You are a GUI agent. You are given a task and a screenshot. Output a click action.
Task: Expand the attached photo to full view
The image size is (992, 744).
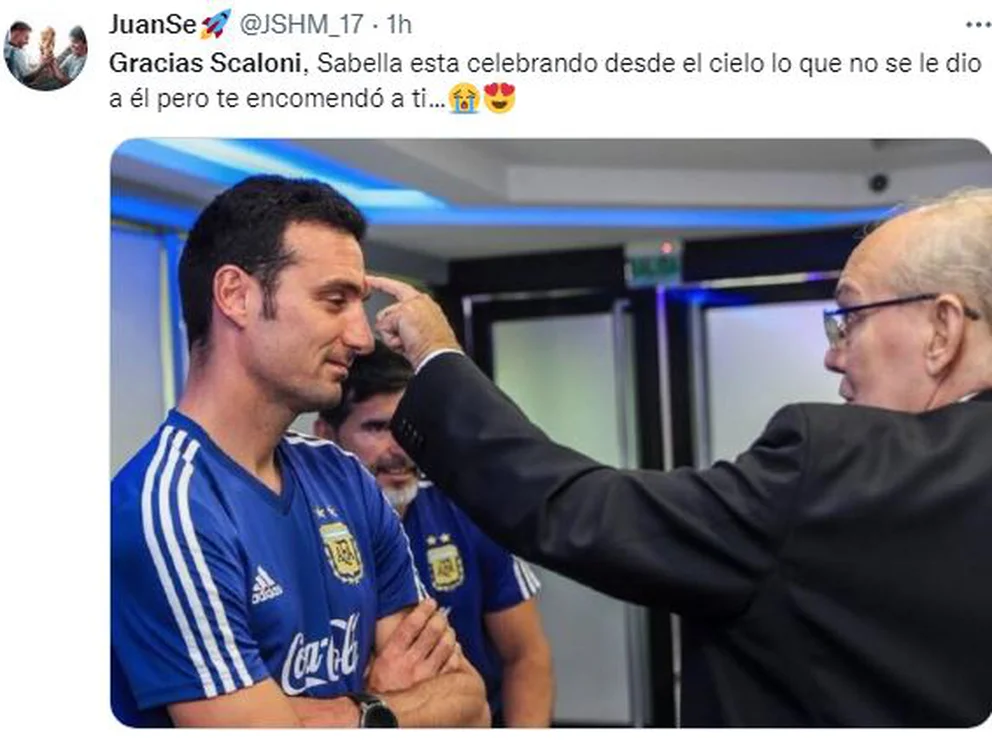(551, 433)
